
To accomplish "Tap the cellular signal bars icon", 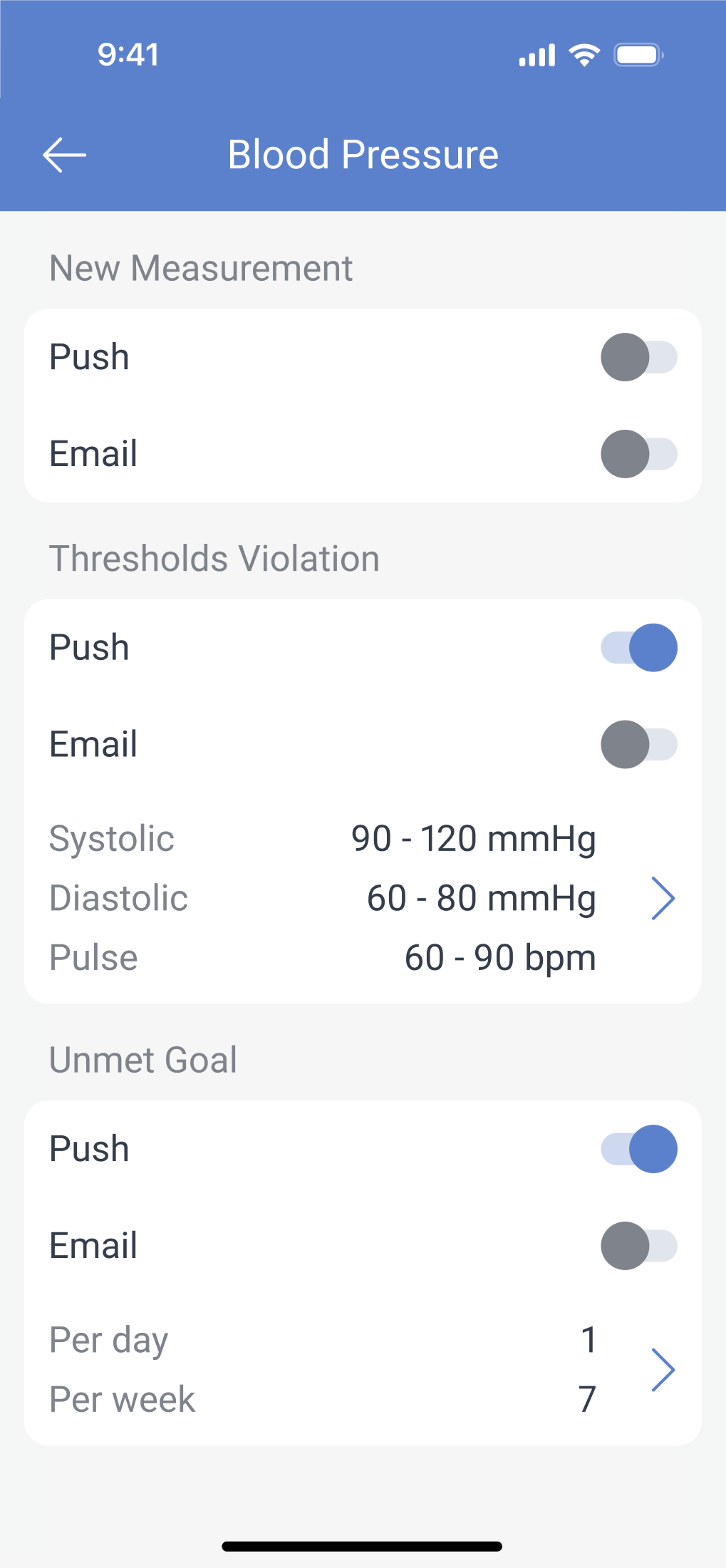I will pos(537,55).
